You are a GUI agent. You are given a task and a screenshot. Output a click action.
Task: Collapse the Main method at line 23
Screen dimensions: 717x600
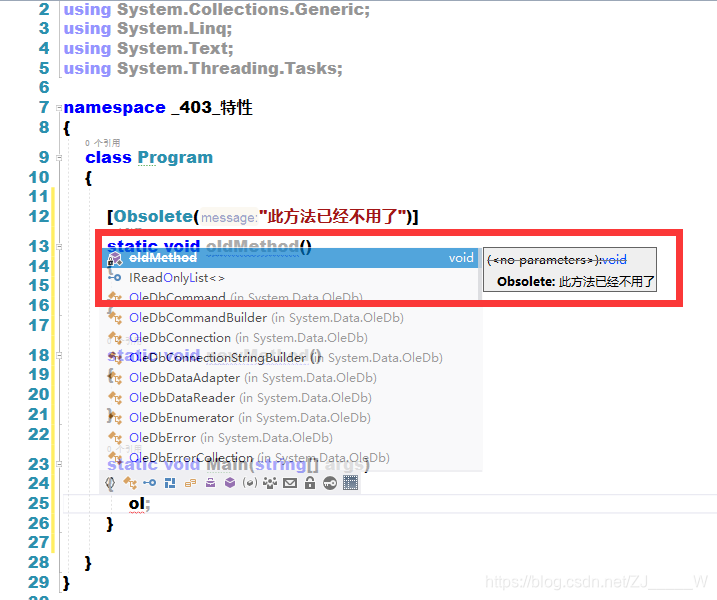click(x=59, y=464)
